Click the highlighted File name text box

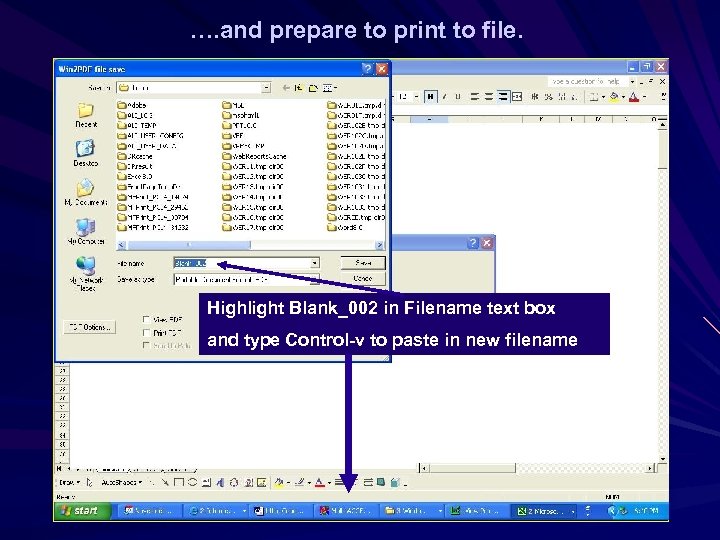242,263
